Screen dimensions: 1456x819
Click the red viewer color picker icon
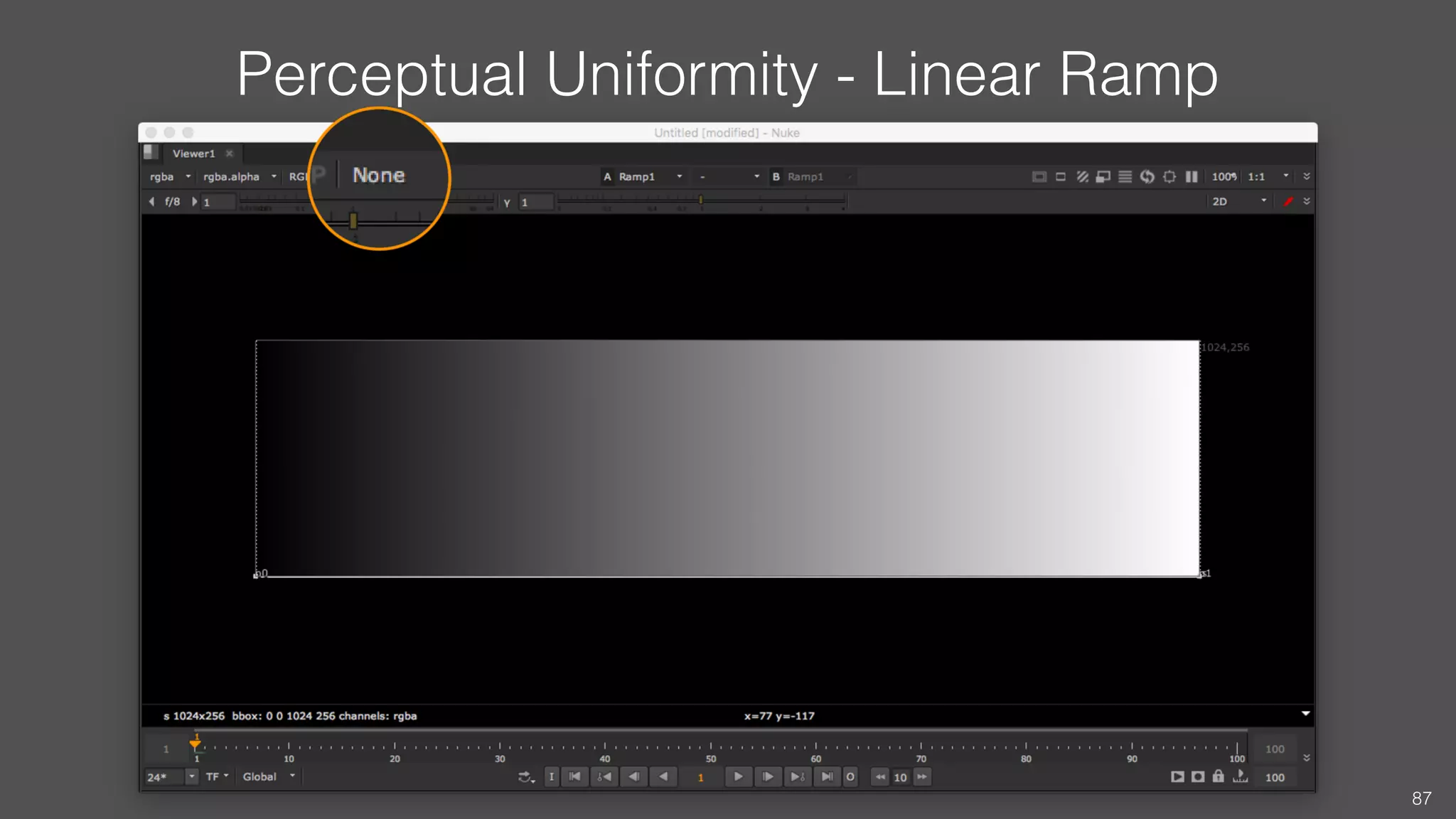(1288, 202)
